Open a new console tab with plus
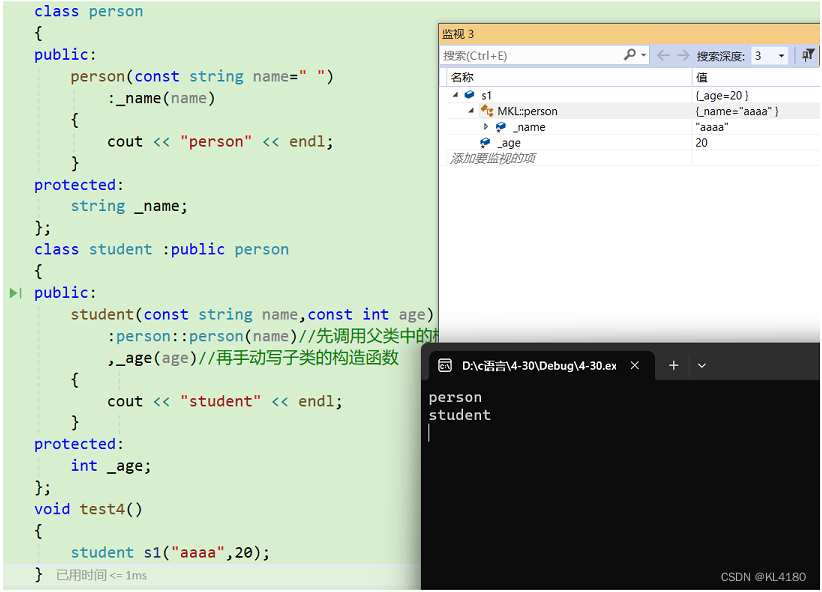 click(x=674, y=365)
